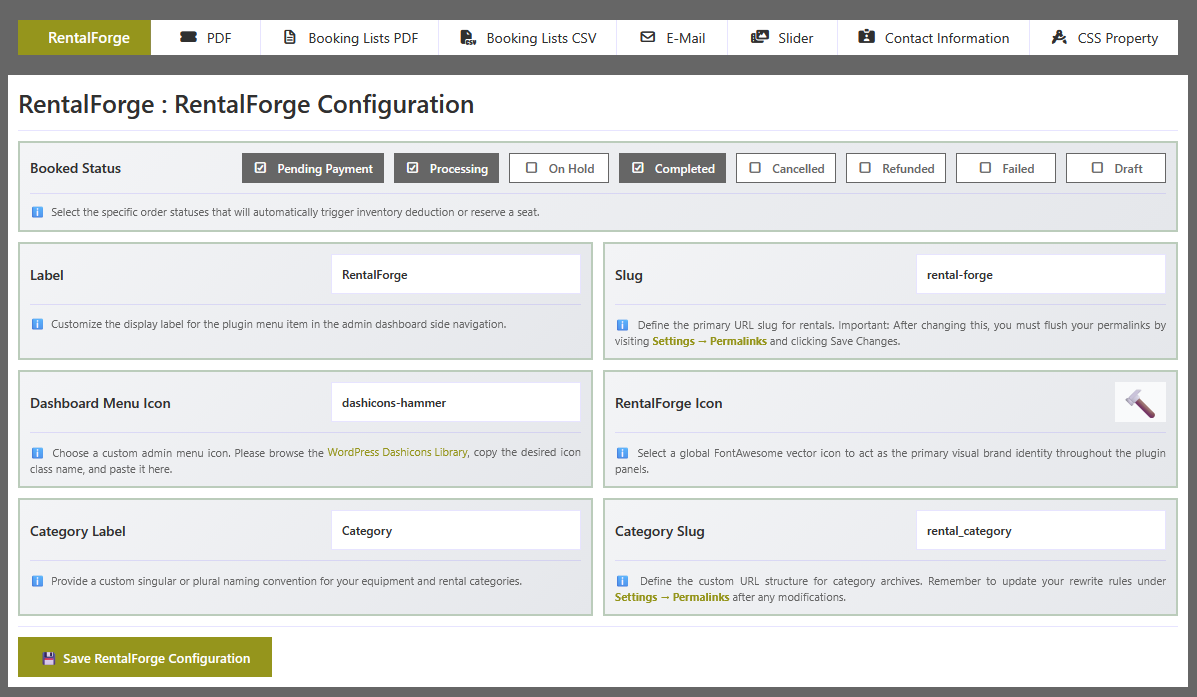This screenshot has width=1197, height=697.
Task: Go to the Contact Information tab
Action: pyautogui.click(x=934, y=37)
